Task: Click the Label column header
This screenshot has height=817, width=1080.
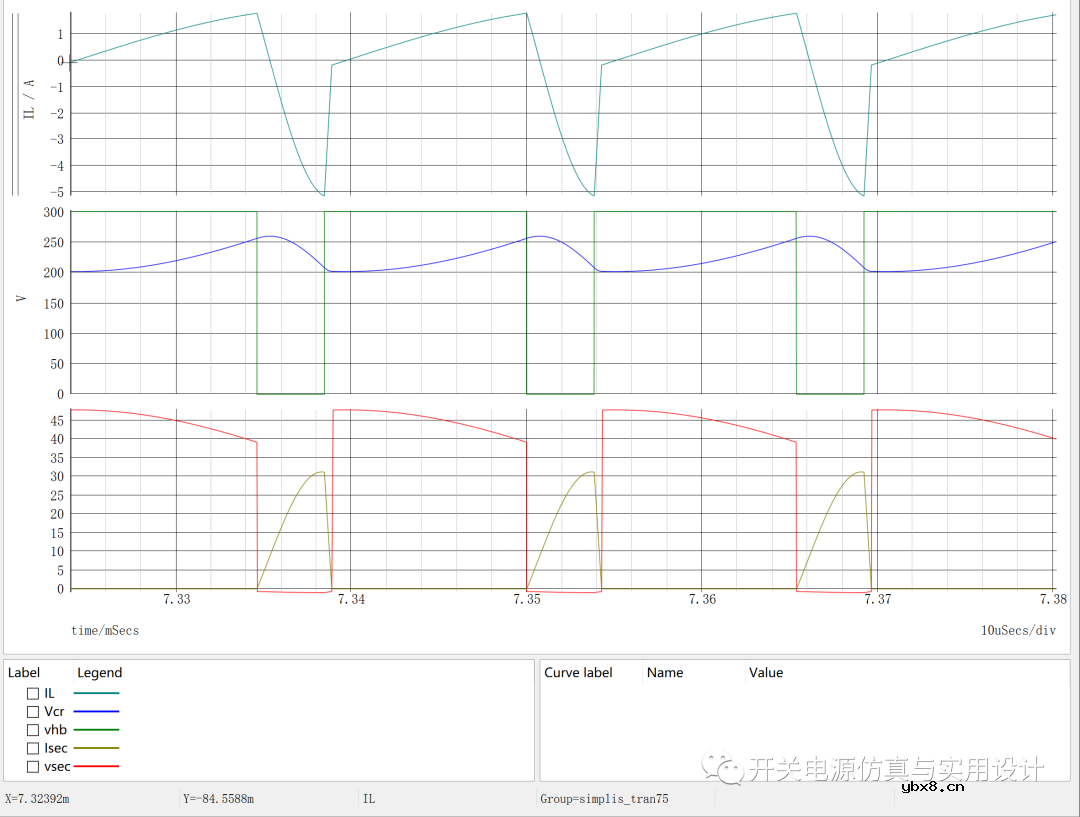Action: point(24,673)
